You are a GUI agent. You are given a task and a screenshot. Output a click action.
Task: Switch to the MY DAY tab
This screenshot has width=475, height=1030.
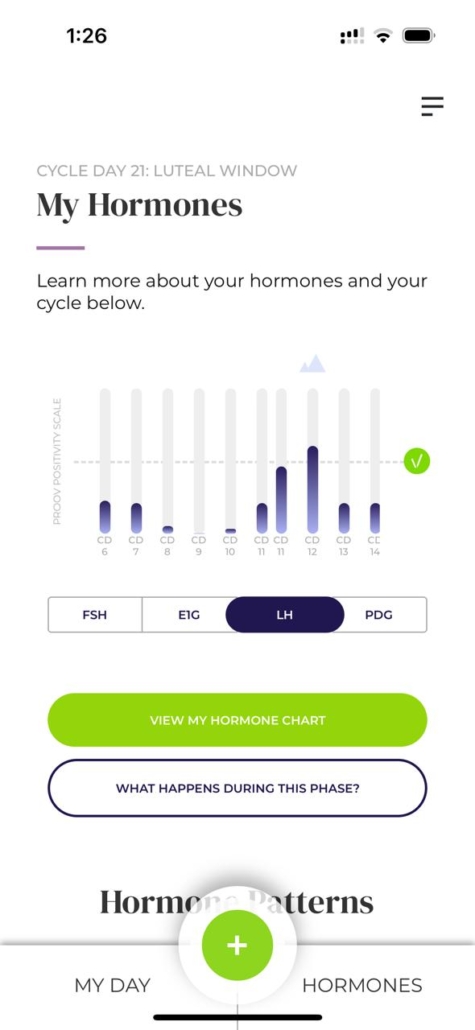tap(112, 985)
